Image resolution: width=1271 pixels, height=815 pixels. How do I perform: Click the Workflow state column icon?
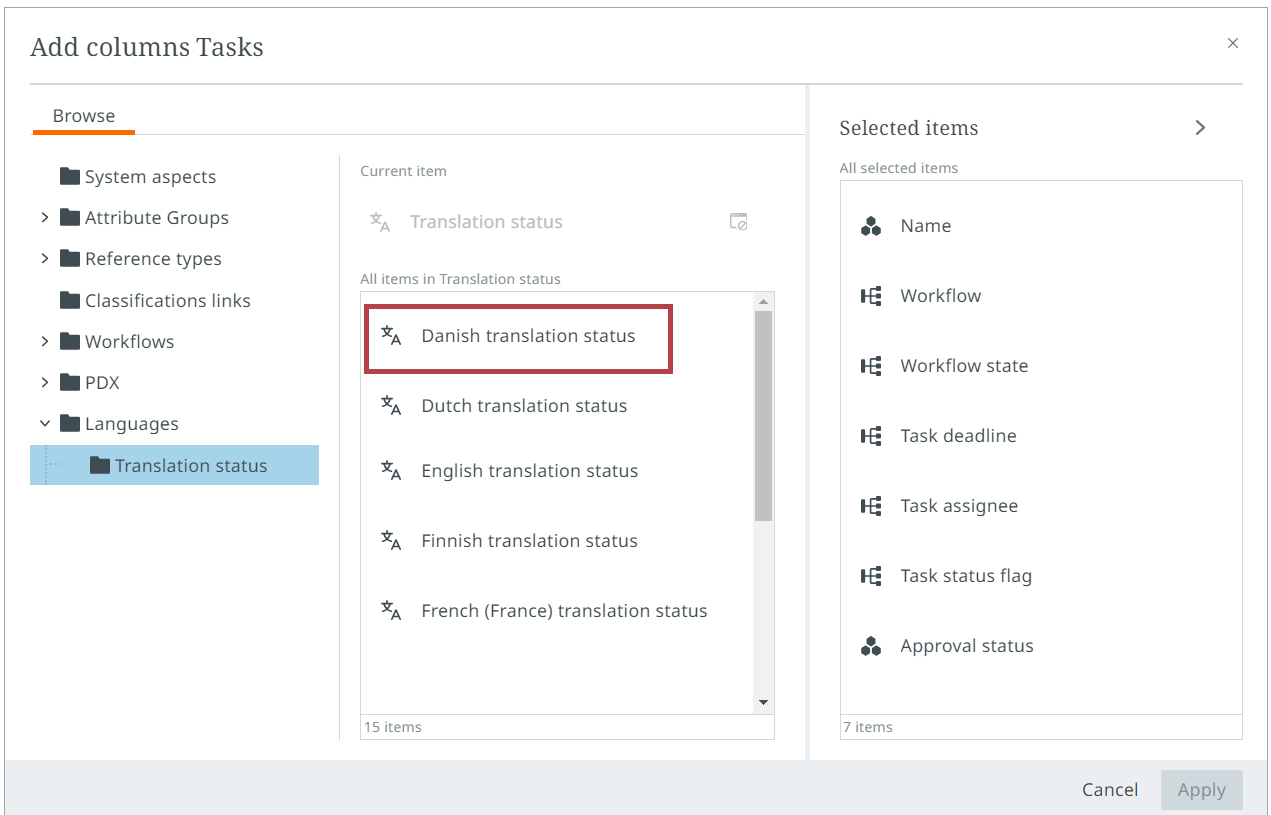[871, 366]
